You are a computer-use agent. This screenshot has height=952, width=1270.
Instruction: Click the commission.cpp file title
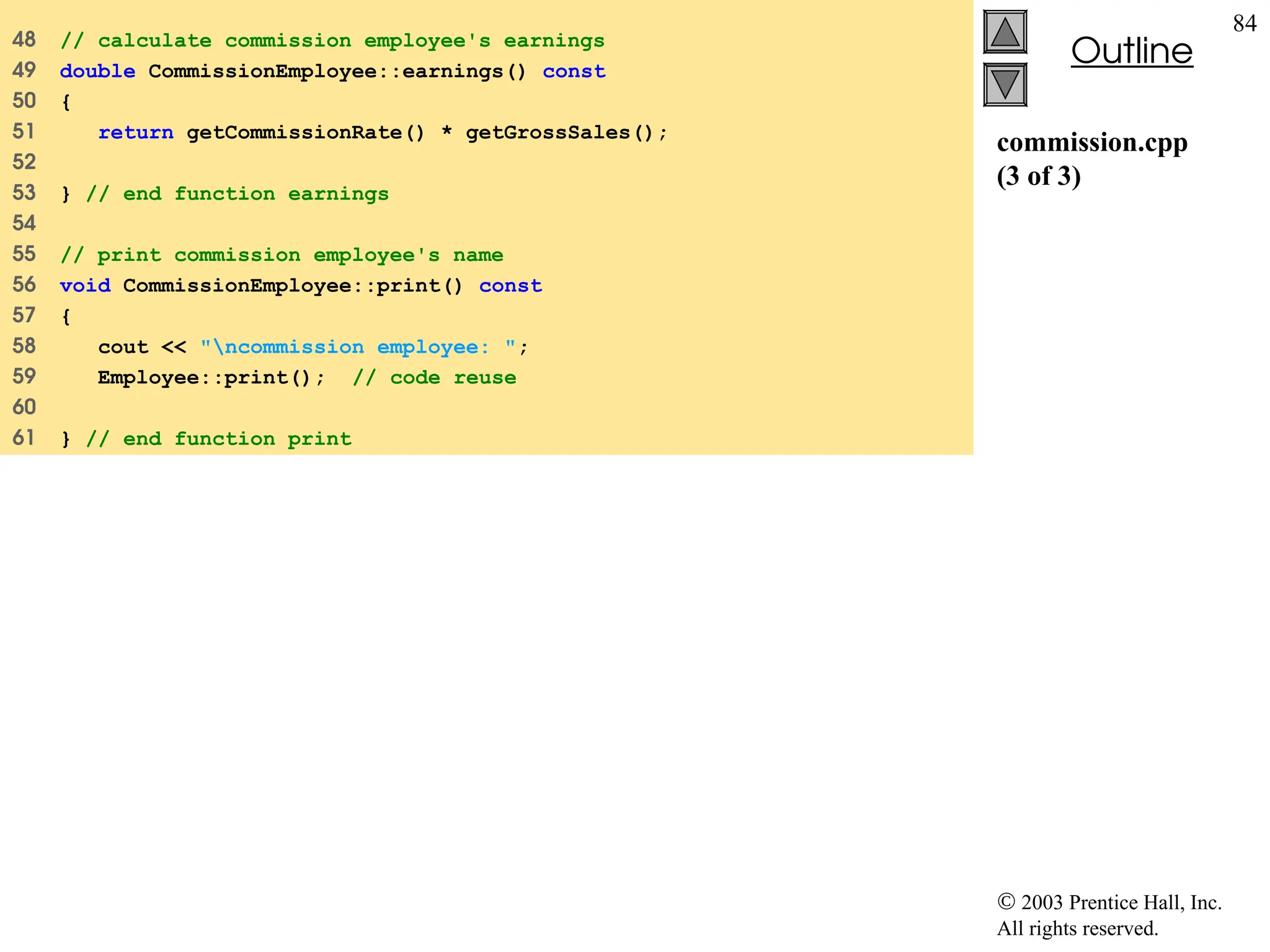pyautogui.click(x=1091, y=143)
